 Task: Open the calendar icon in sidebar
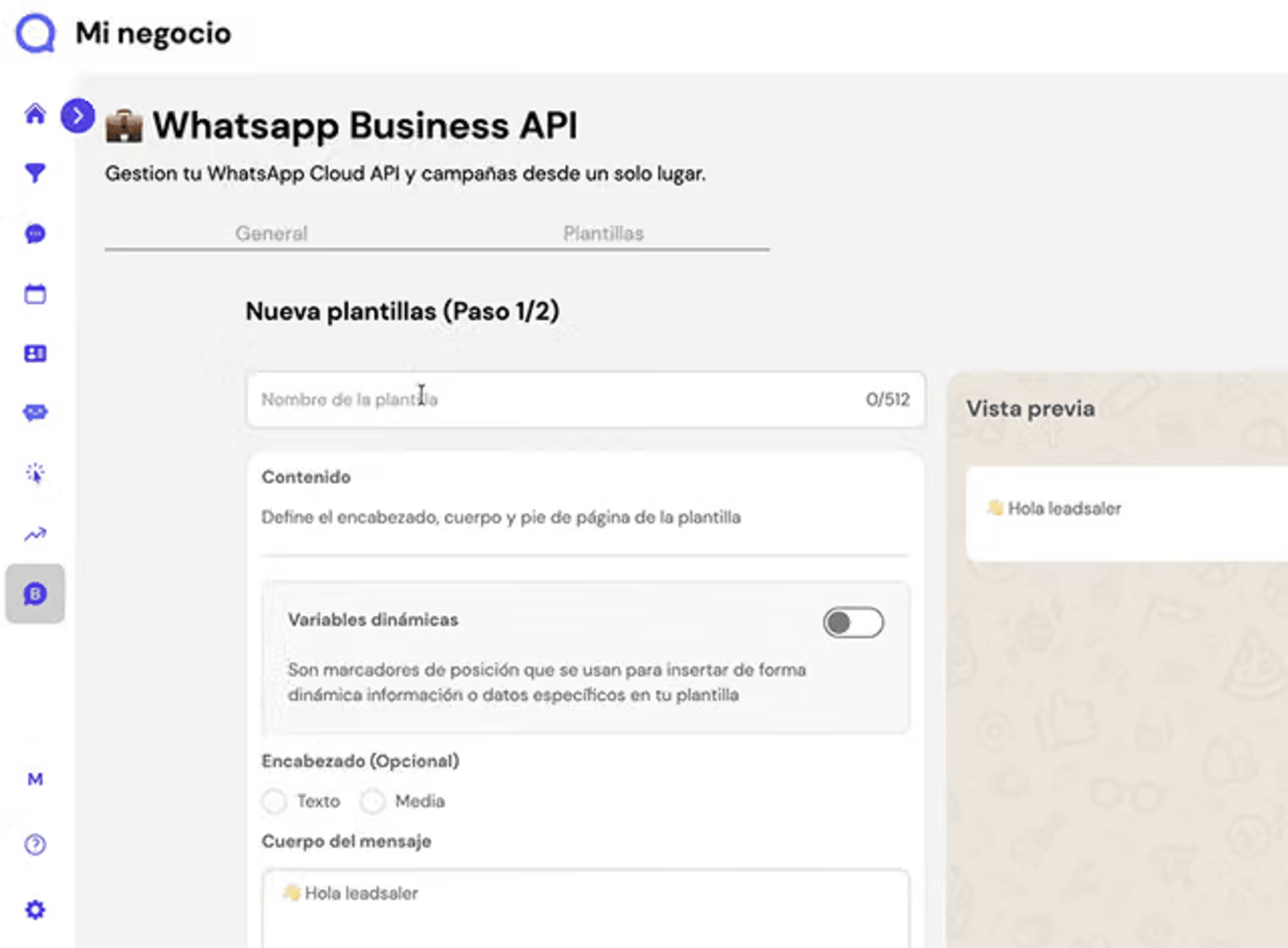pyautogui.click(x=35, y=294)
